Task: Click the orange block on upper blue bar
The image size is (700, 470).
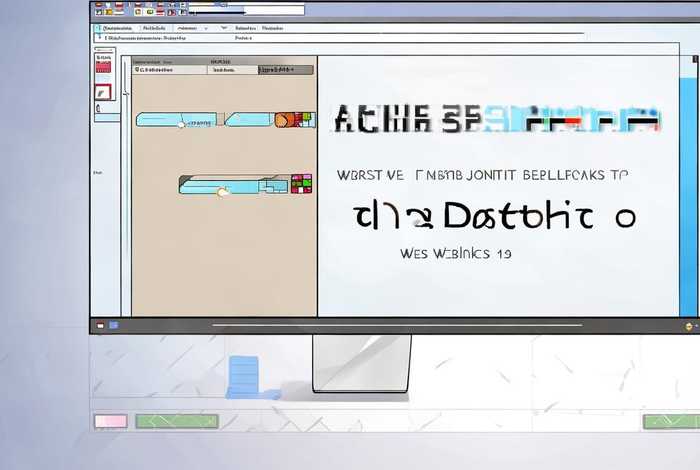Action: coord(284,120)
